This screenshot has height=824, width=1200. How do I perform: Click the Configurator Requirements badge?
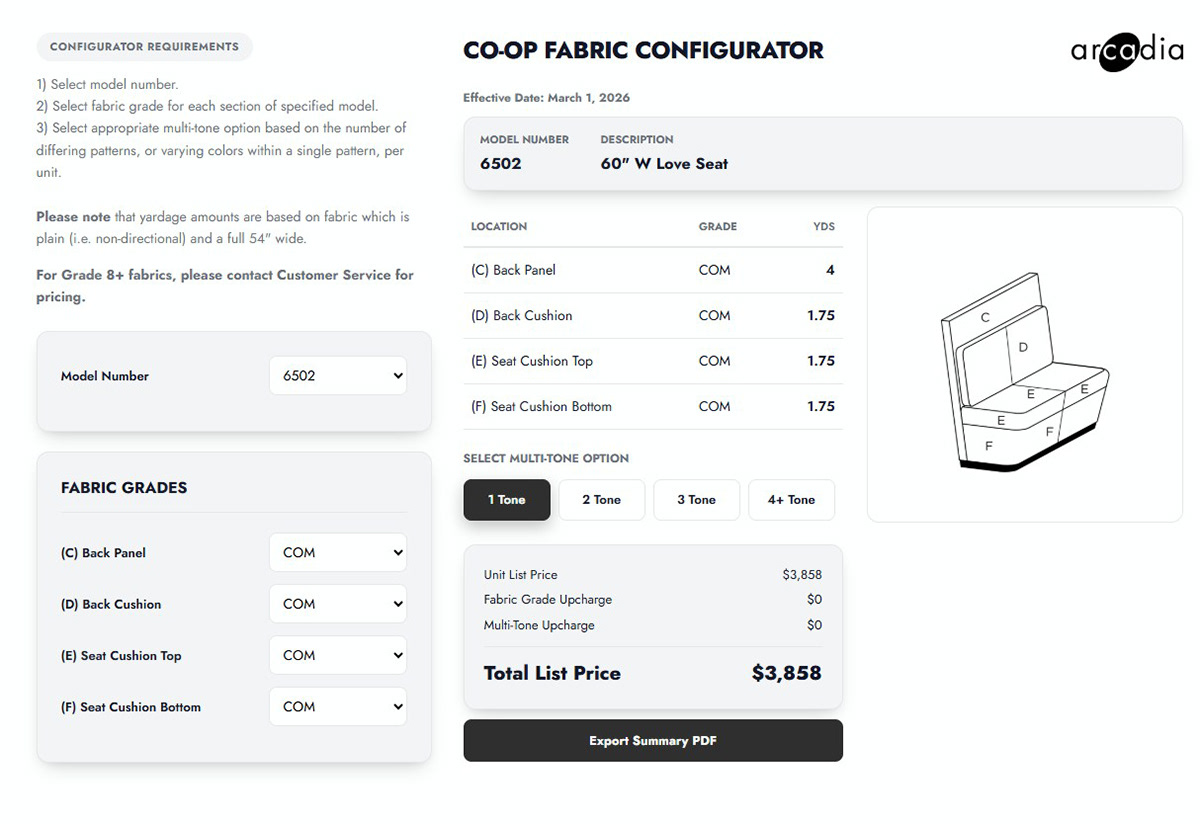click(144, 47)
